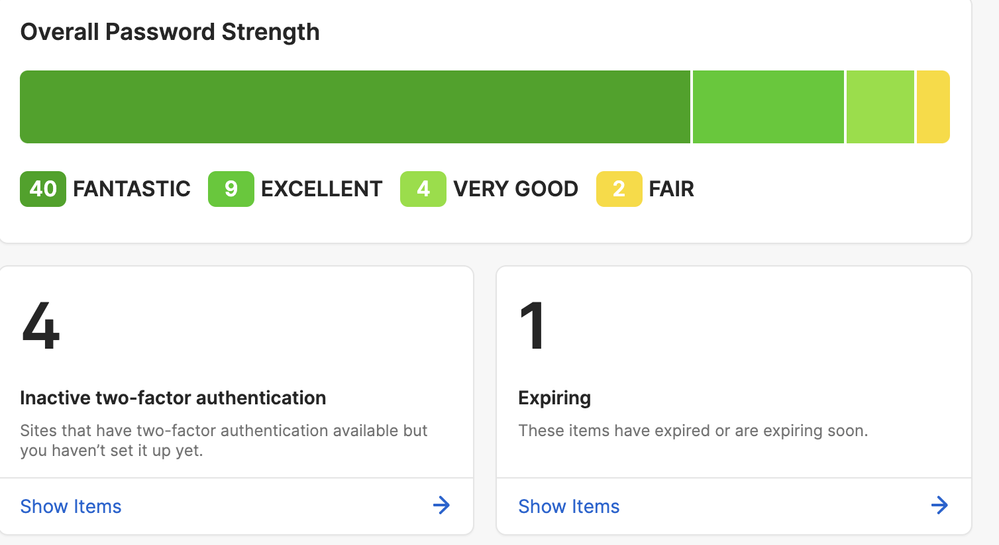Click the green badge showing 40
The image size is (999, 545).
pos(43,189)
